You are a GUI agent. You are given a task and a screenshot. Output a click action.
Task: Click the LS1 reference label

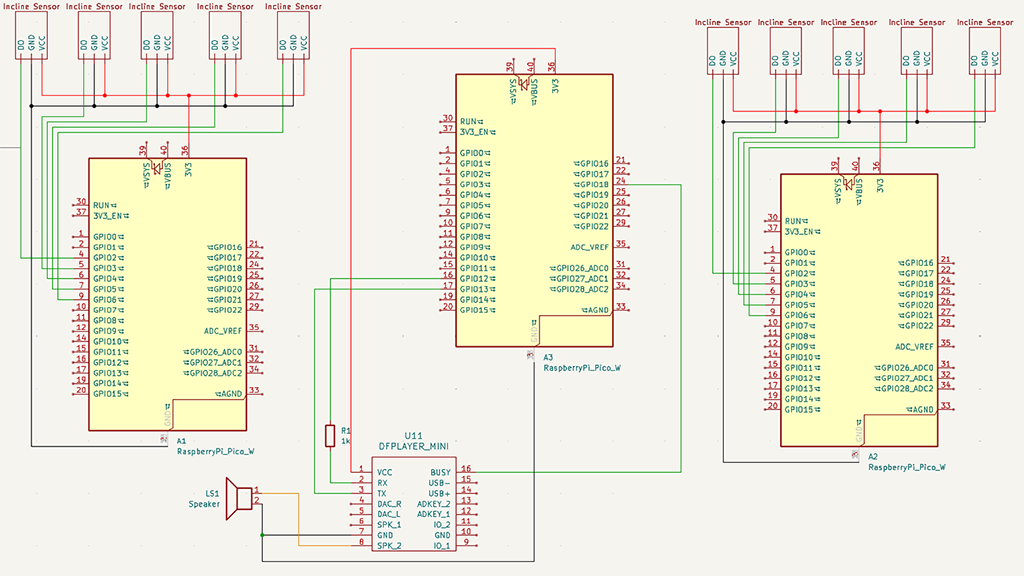click(212, 494)
